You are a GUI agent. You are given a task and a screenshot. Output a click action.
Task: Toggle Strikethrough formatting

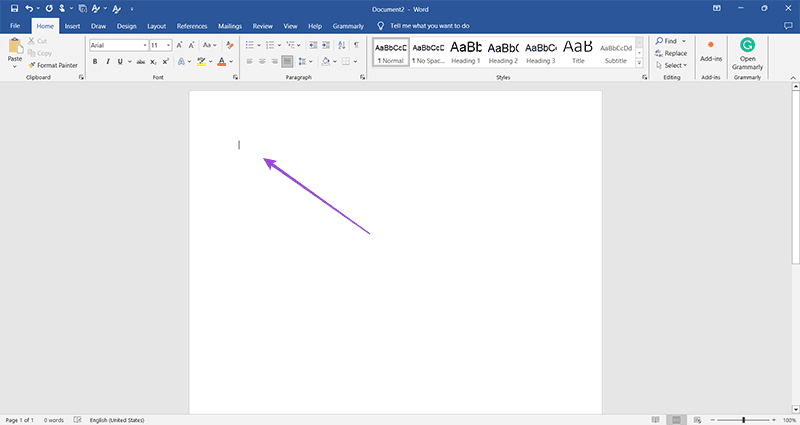pyautogui.click(x=141, y=62)
